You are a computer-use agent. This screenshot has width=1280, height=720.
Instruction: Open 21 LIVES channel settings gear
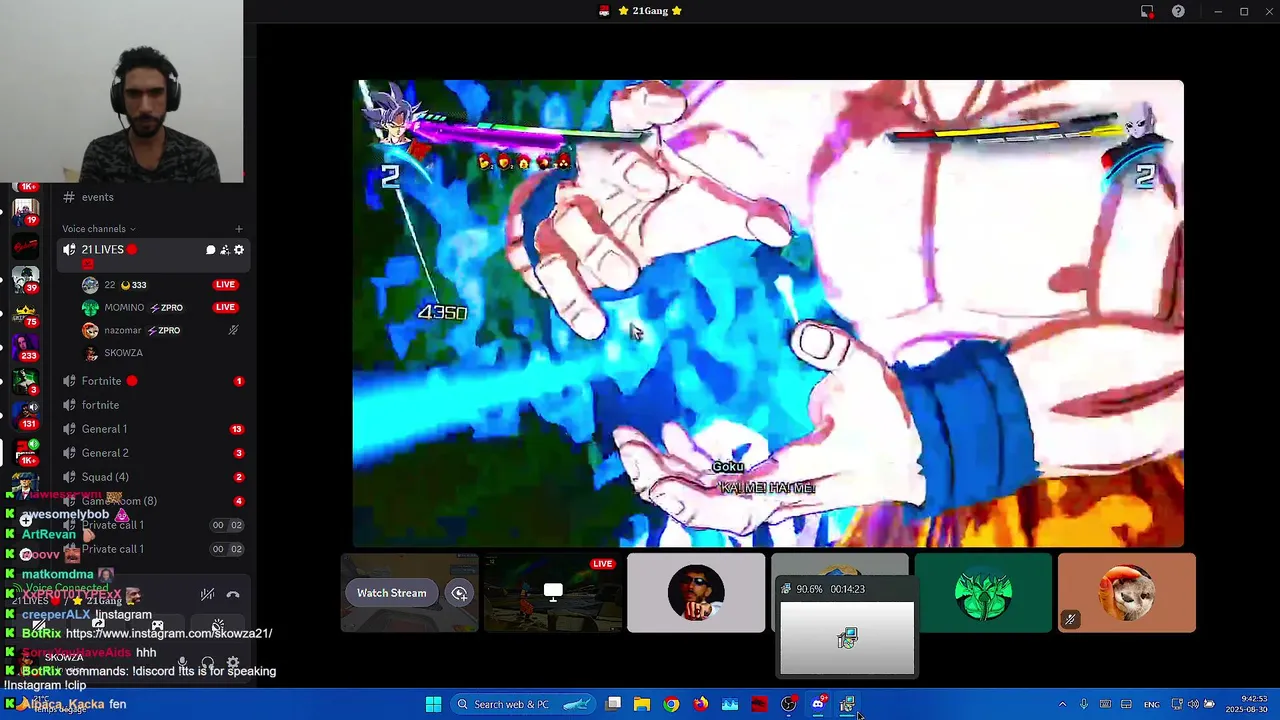[x=238, y=250]
